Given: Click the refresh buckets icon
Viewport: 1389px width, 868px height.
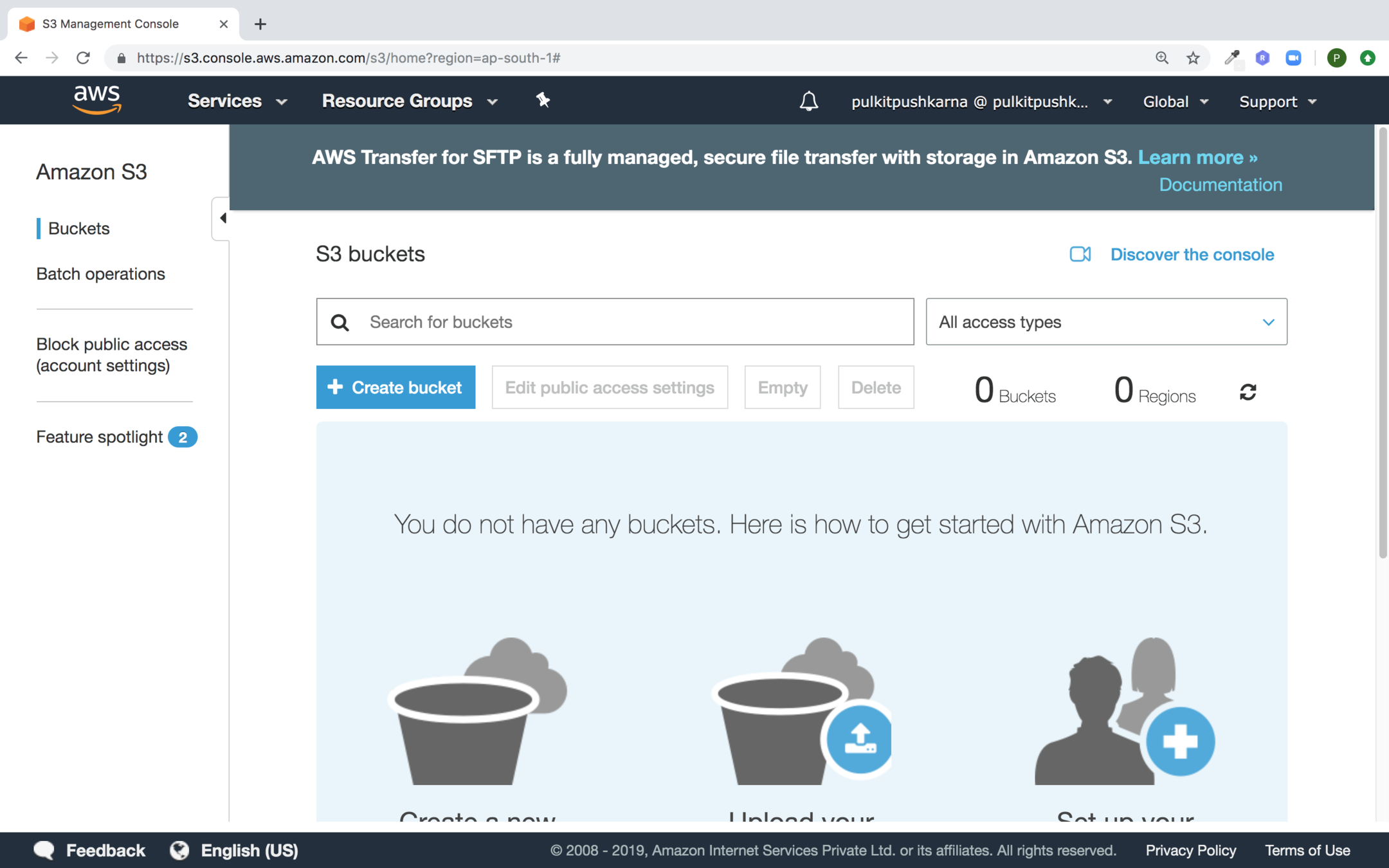Looking at the screenshot, I should tap(1248, 392).
